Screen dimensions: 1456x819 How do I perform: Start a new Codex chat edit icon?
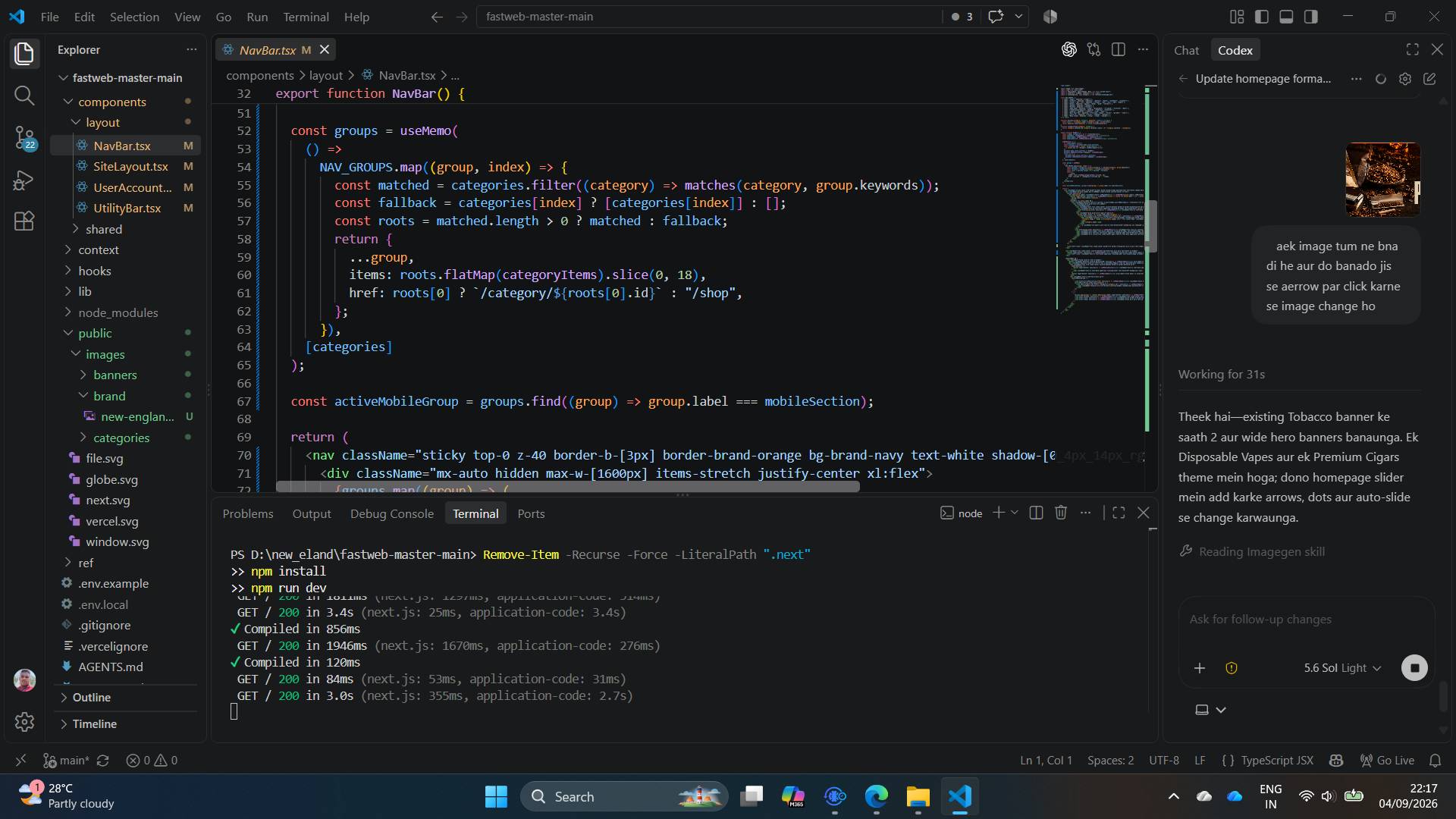(1430, 79)
